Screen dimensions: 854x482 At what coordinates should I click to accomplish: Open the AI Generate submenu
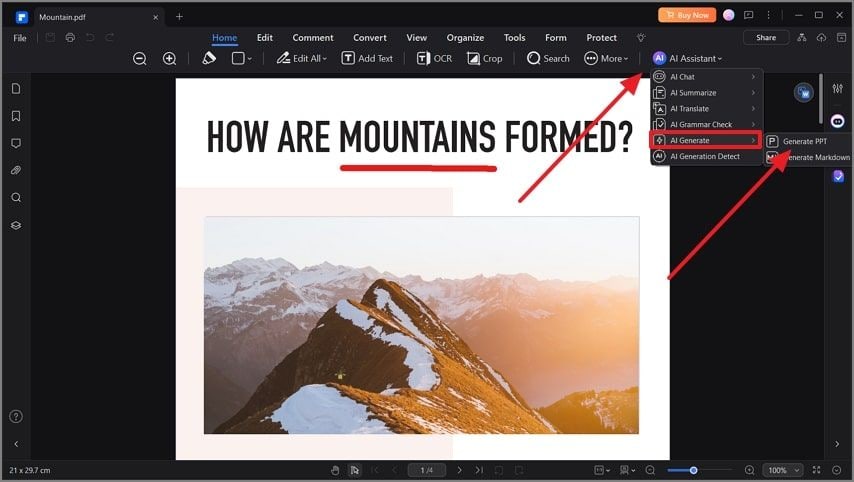pos(706,140)
